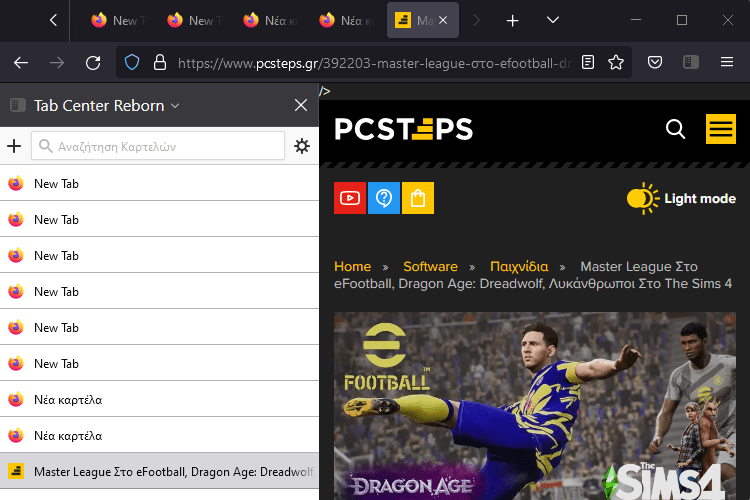Screen dimensions: 750x500
Task: Open the Firefox application menu
Action: coord(727,62)
